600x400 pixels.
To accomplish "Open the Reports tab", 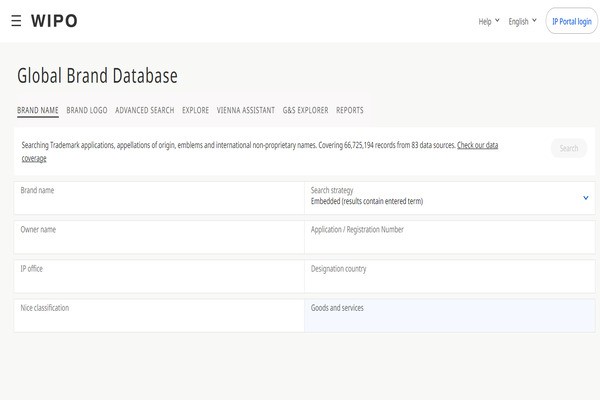I will tap(350, 110).
